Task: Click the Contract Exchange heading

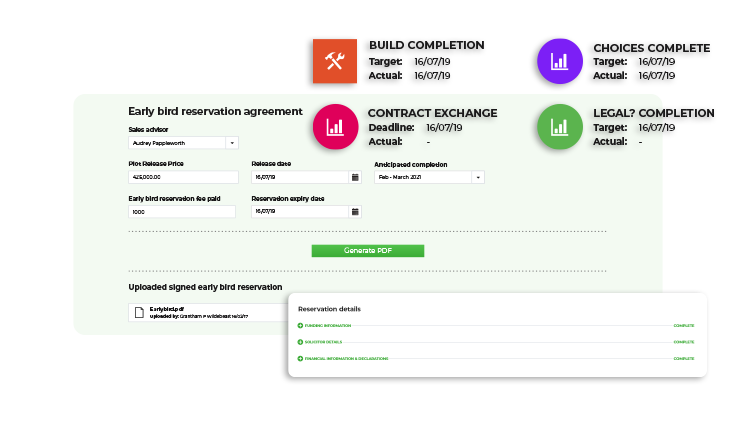Action: point(432,113)
